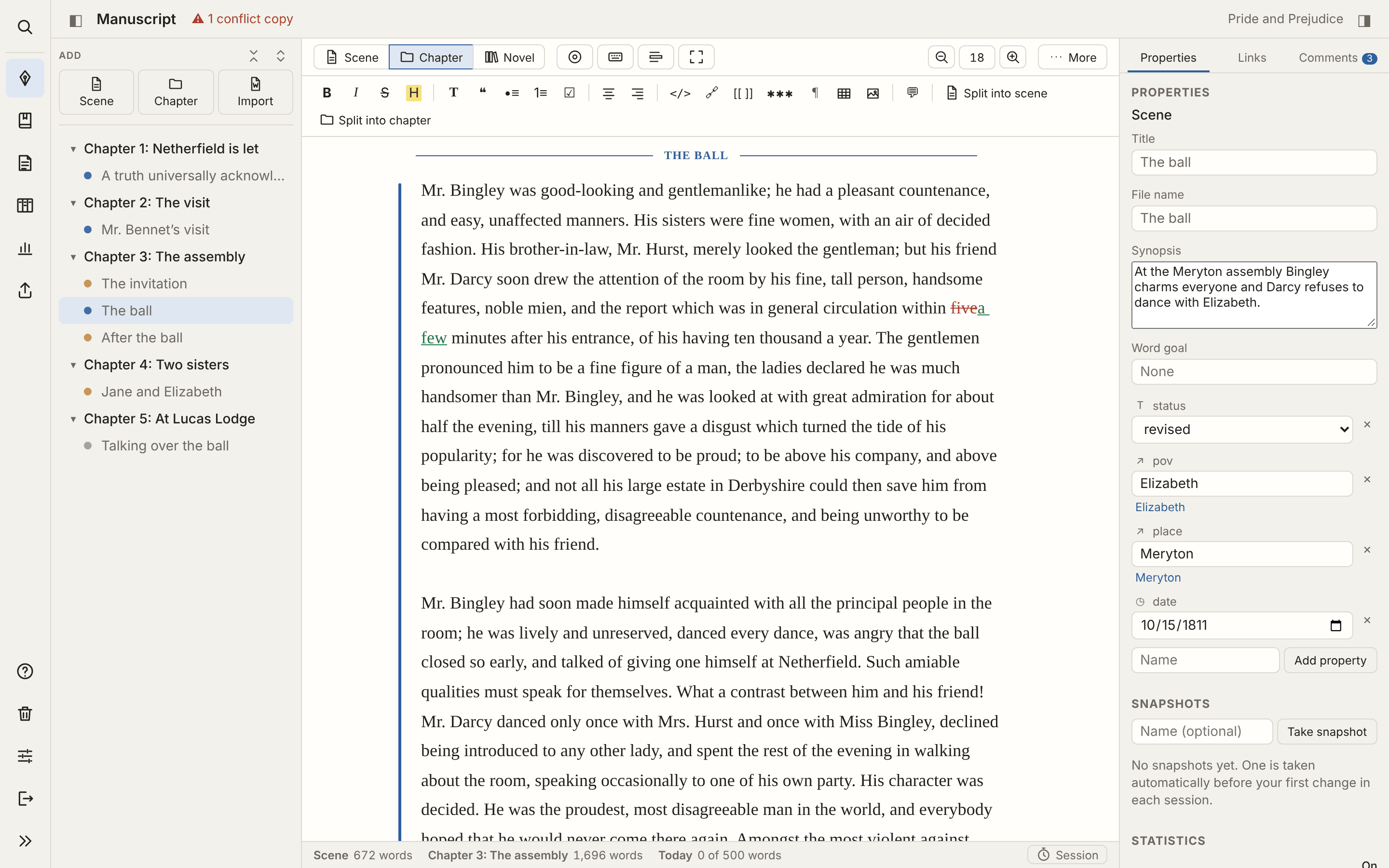Image resolution: width=1389 pixels, height=868 pixels.
Task: Open the notes document sidebar icon
Action: point(25,163)
